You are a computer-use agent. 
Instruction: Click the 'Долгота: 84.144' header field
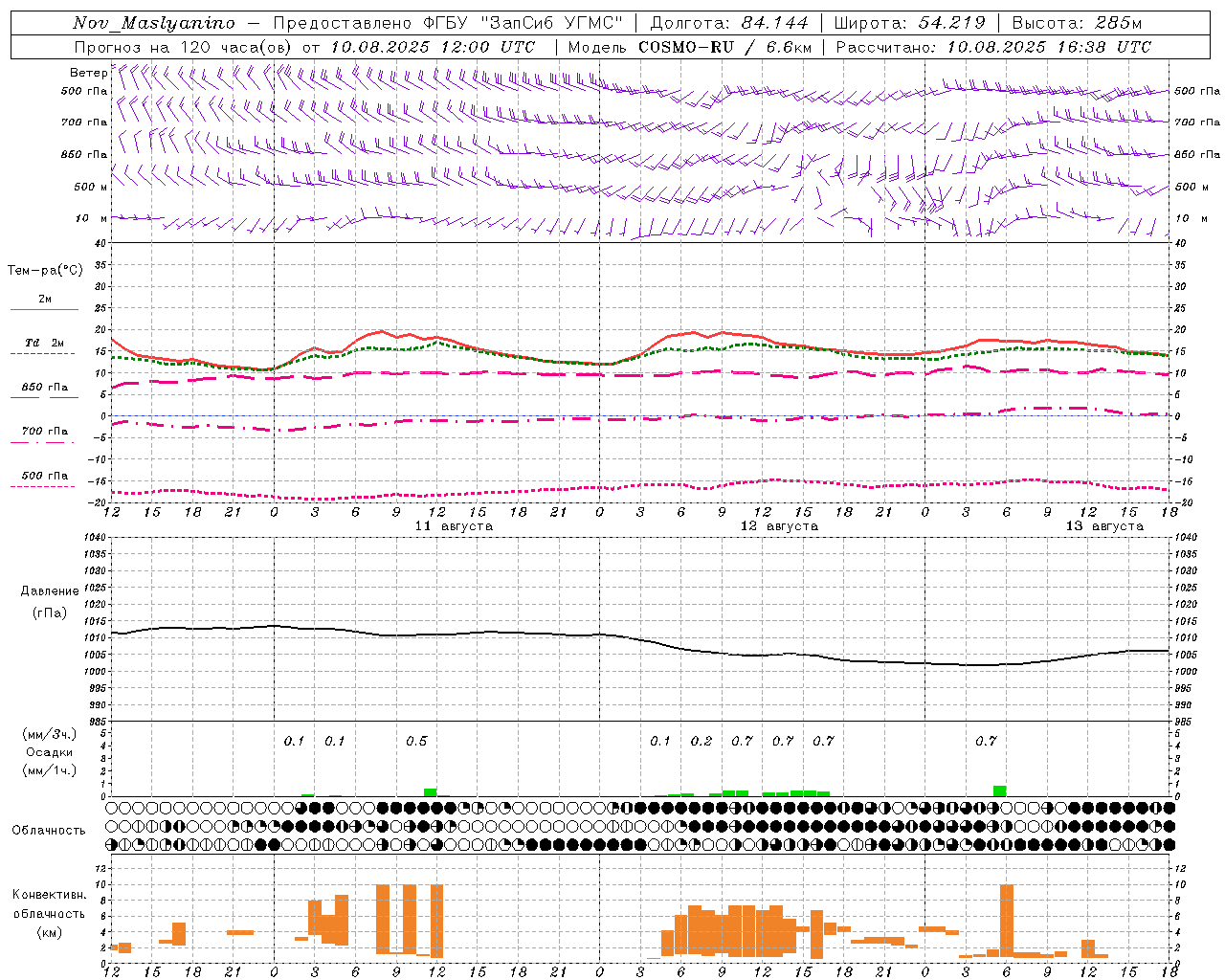click(729, 23)
